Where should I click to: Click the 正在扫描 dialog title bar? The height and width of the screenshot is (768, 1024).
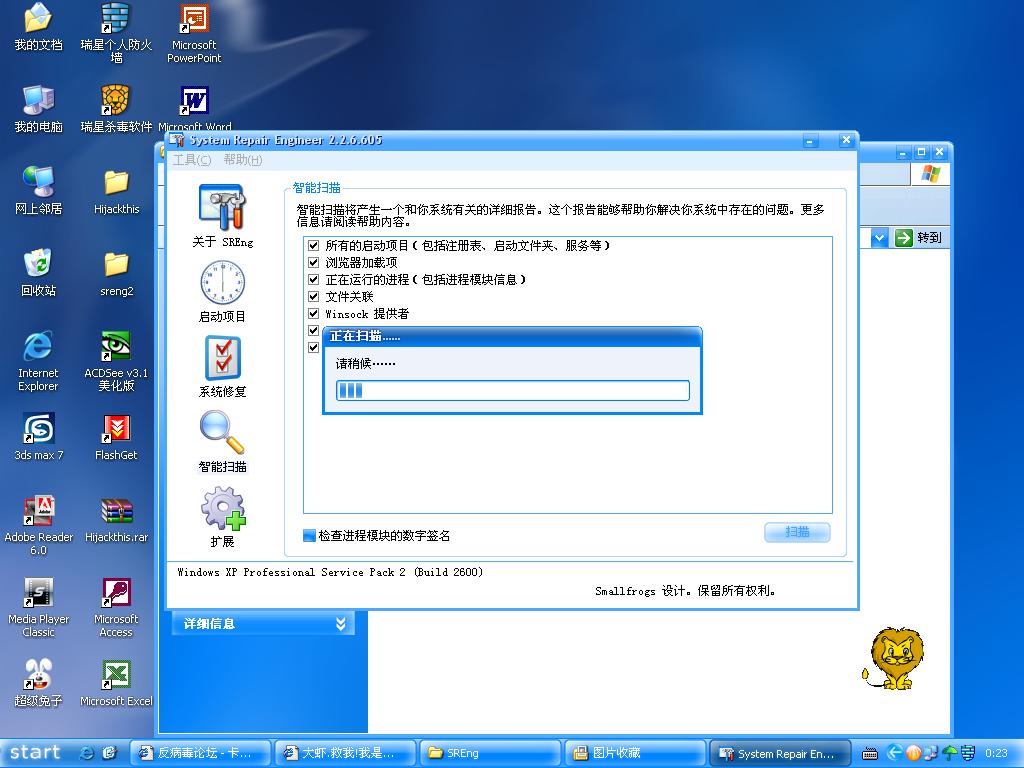512,336
